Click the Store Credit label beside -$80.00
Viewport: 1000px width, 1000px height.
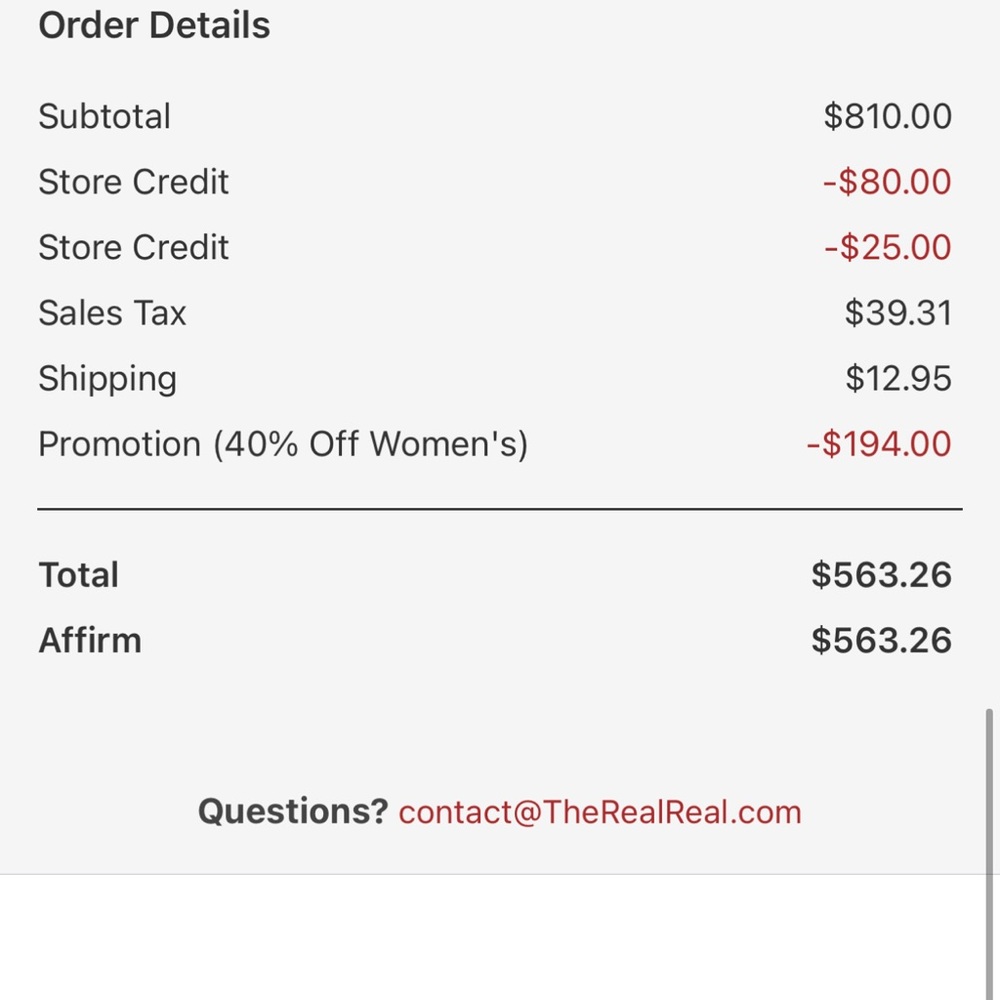click(x=133, y=182)
